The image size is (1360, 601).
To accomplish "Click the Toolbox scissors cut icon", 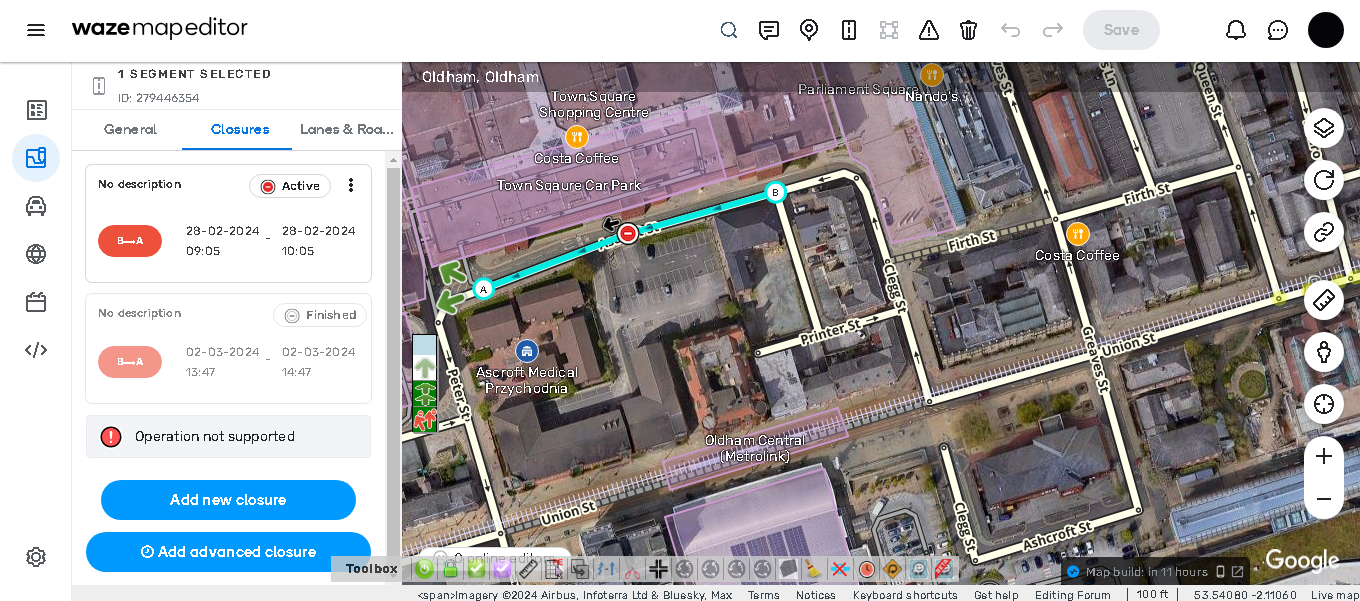I will pos(632,569).
